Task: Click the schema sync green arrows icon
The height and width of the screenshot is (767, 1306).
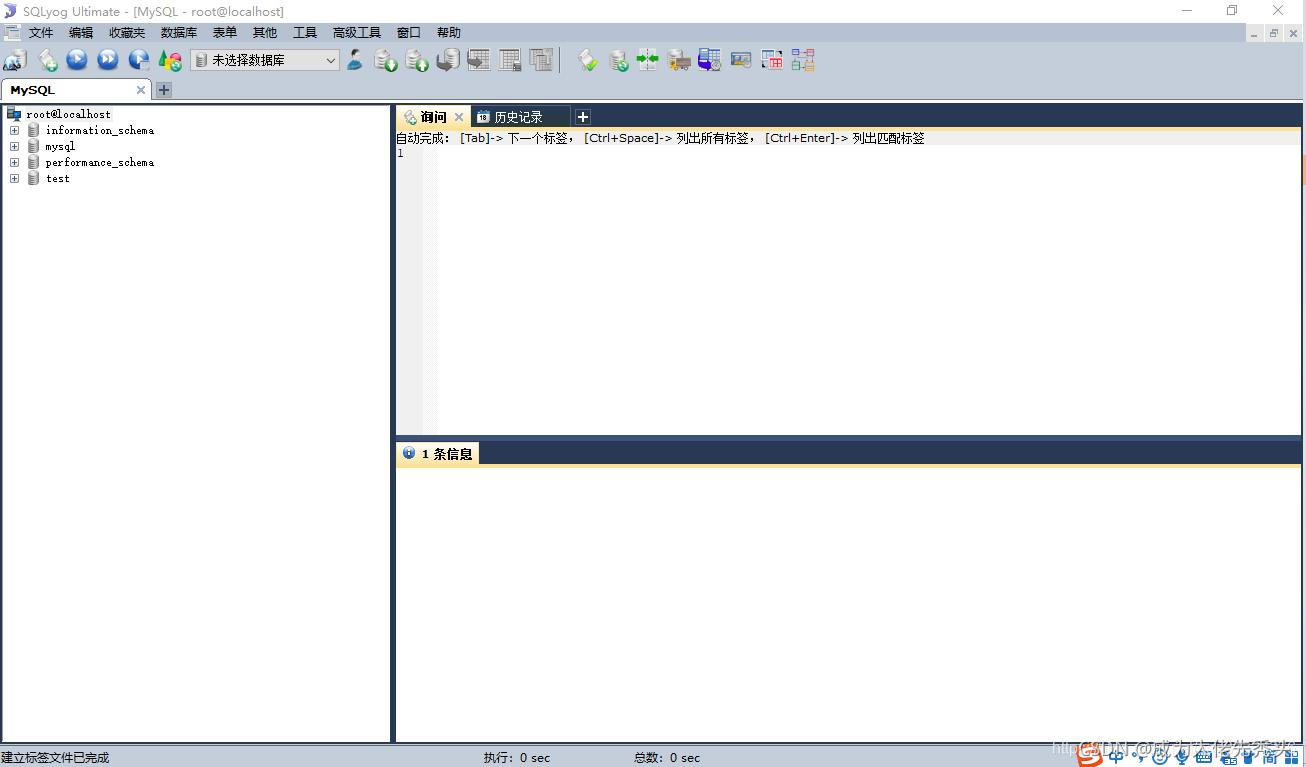Action: pos(648,60)
